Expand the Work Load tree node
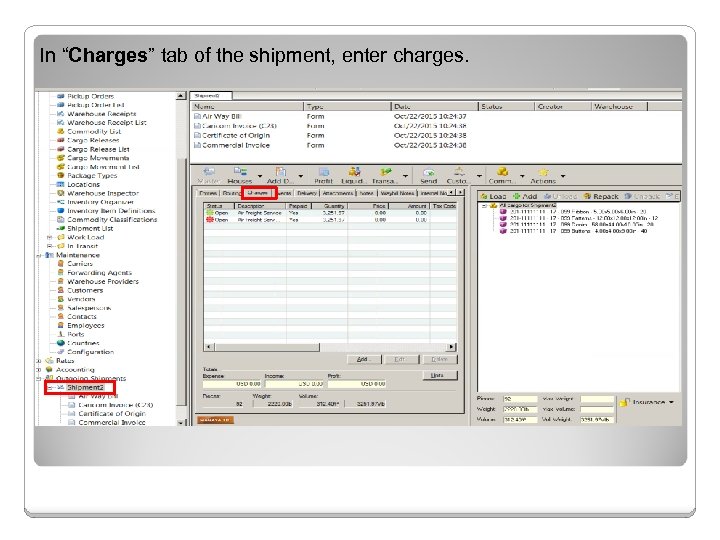This screenshot has width=720, height=540. [50, 237]
